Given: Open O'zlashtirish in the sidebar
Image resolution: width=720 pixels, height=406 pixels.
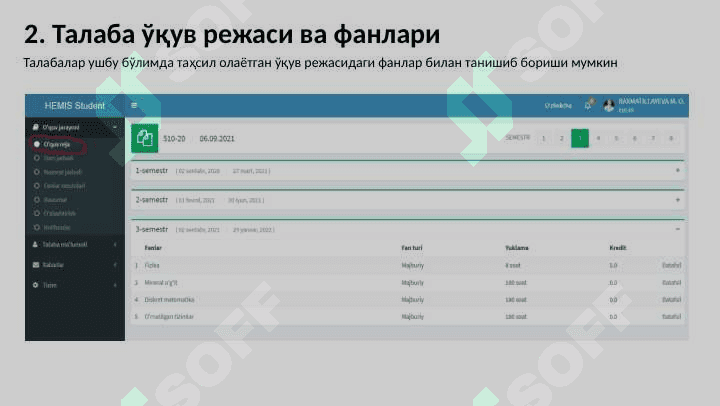Looking at the screenshot, I should click(x=59, y=213).
